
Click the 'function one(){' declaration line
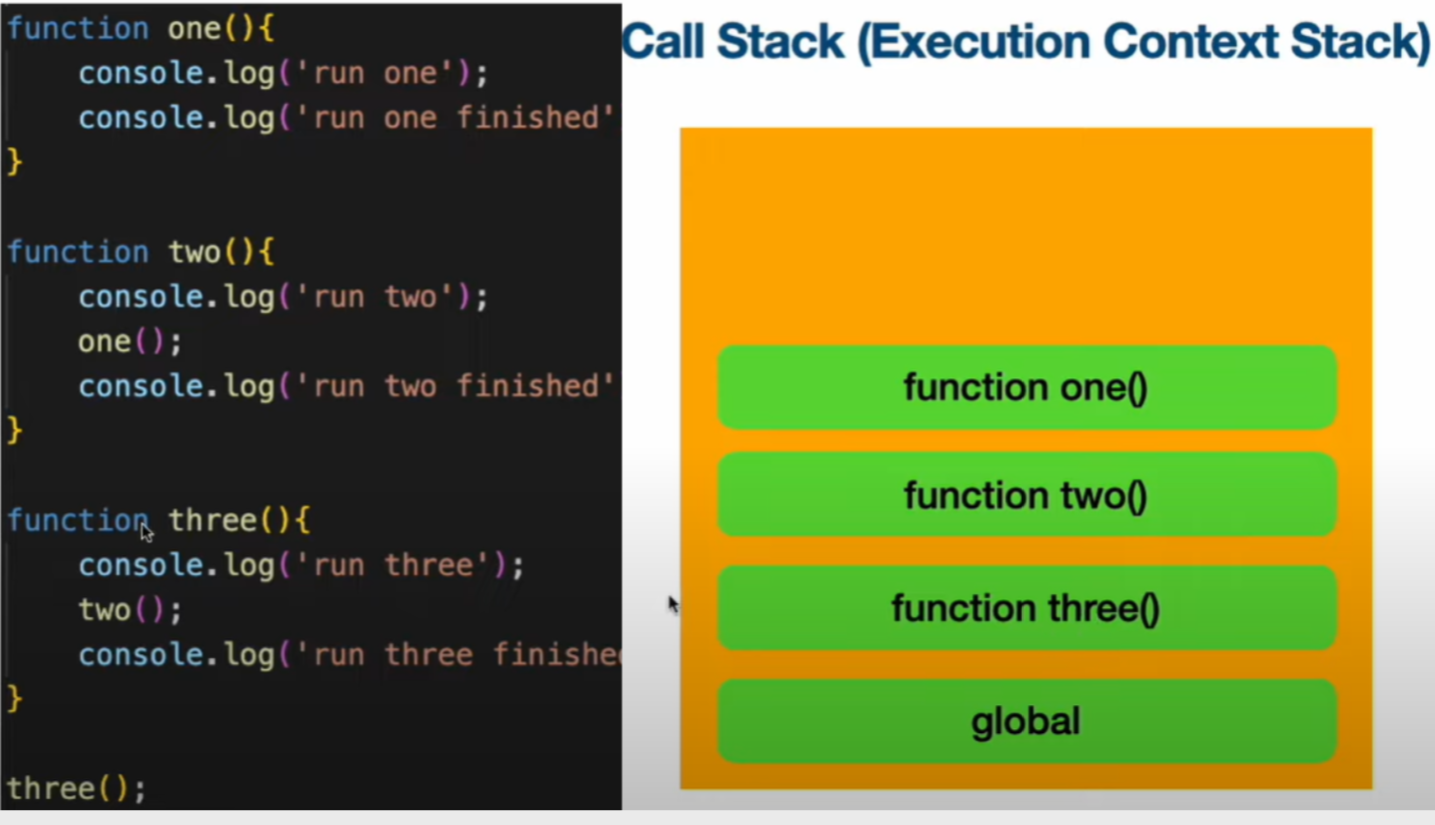141,28
